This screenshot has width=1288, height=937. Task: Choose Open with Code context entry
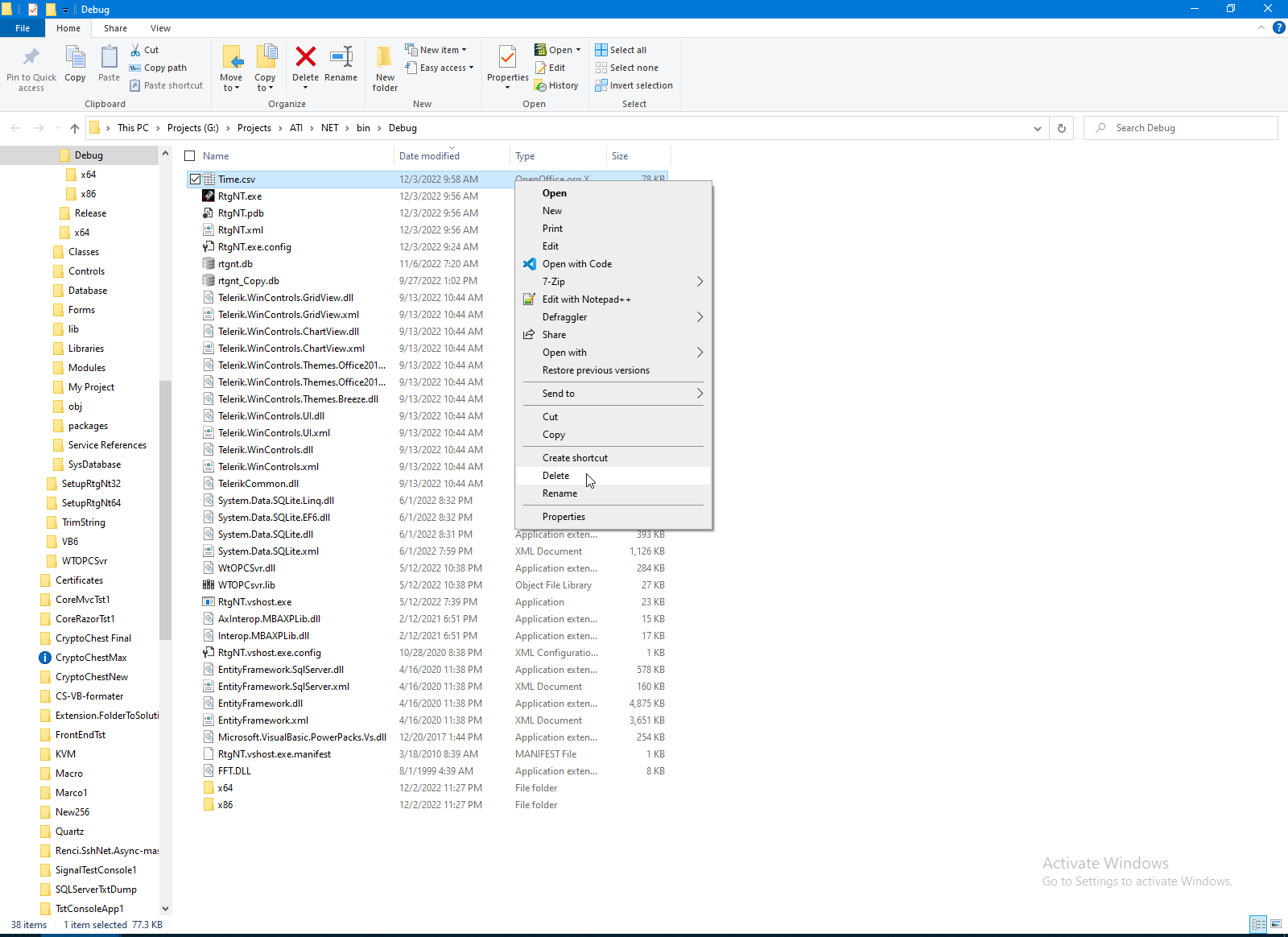tap(613, 264)
